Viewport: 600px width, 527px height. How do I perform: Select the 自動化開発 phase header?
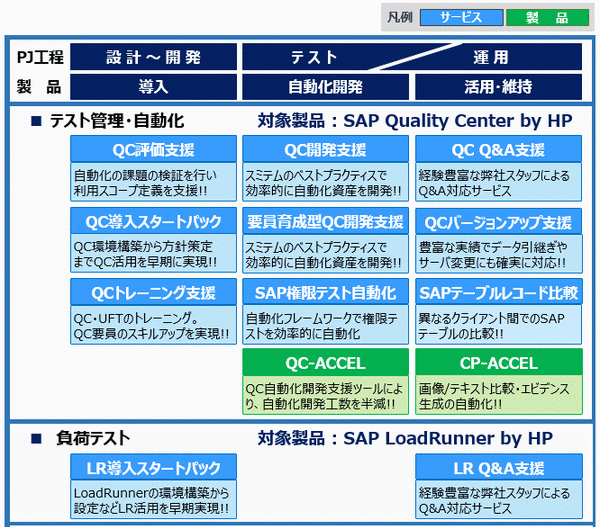pos(325,87)
